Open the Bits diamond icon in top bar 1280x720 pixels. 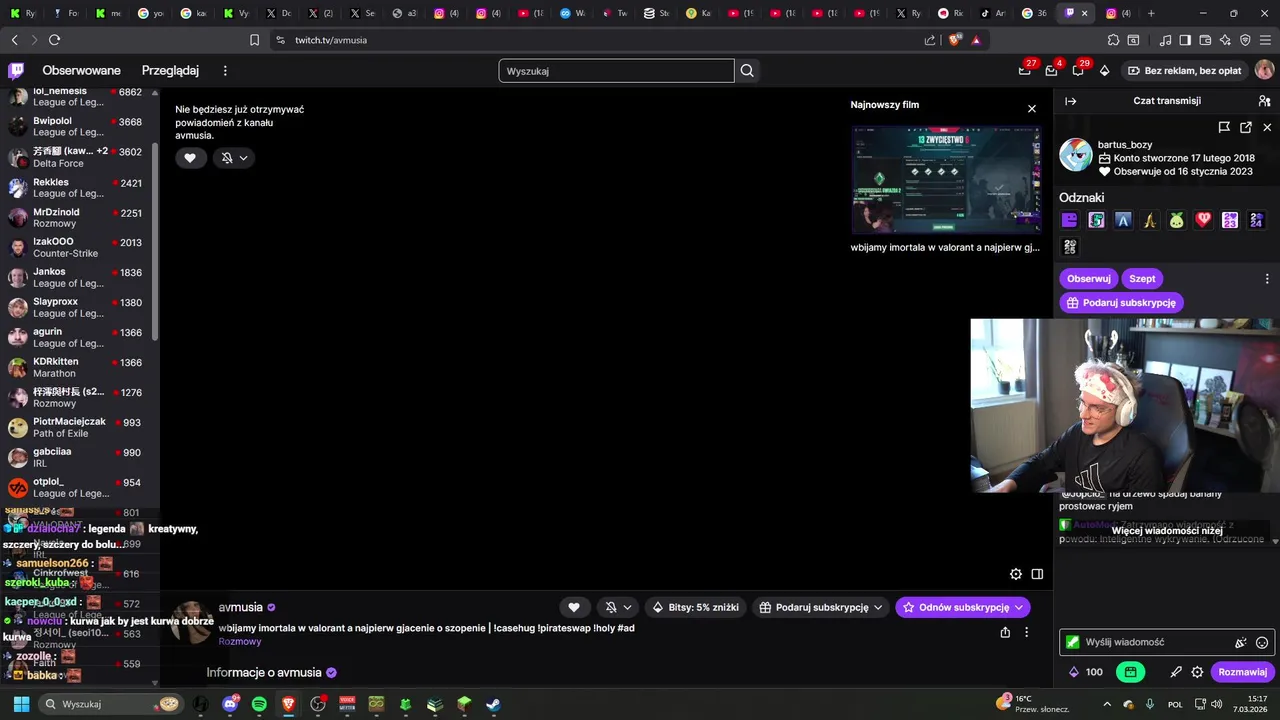(1104, 70)
